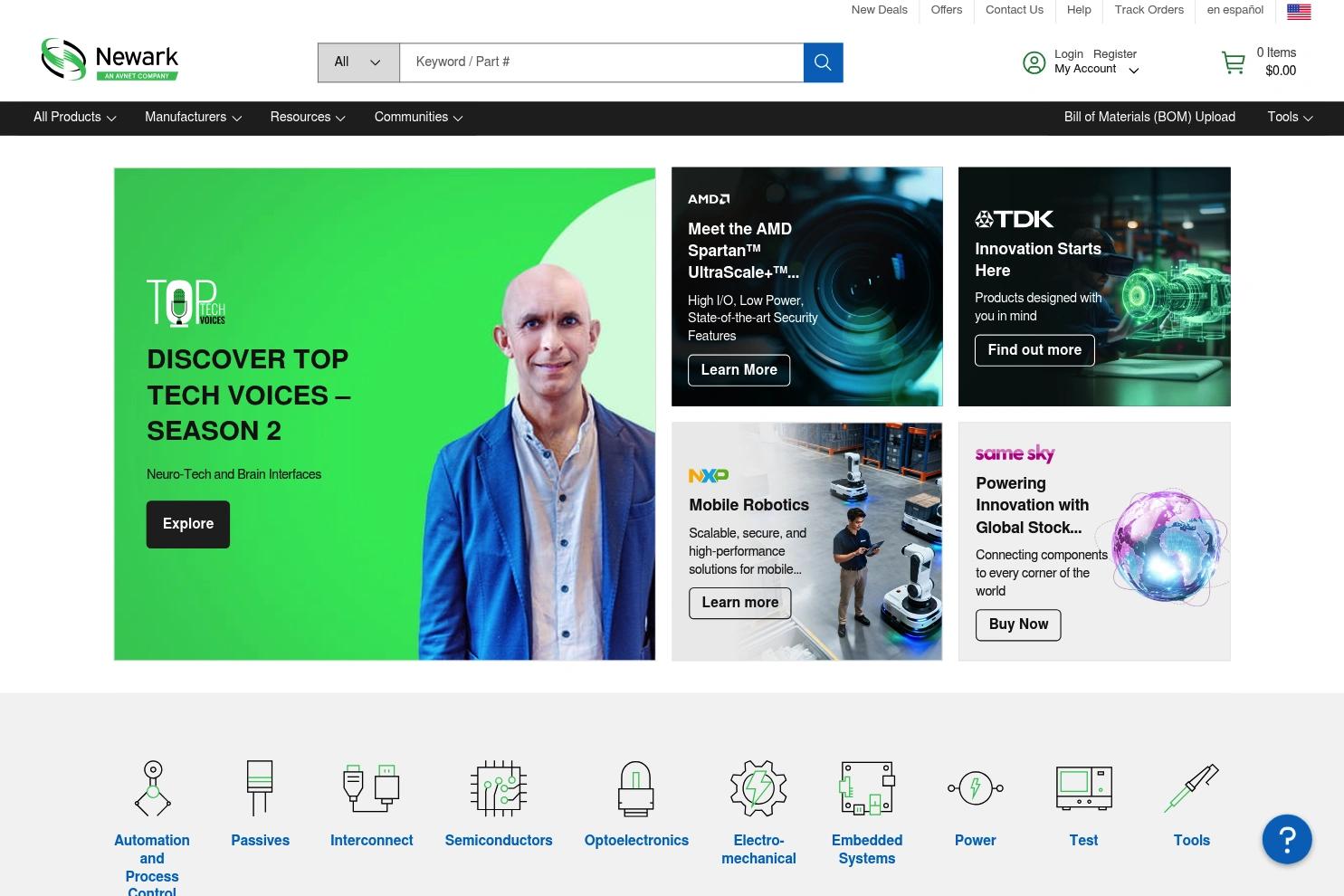The height and width of the screenshot is (896, 1344).
Task: Click the magnifier search button
Action: click(823, 62)
